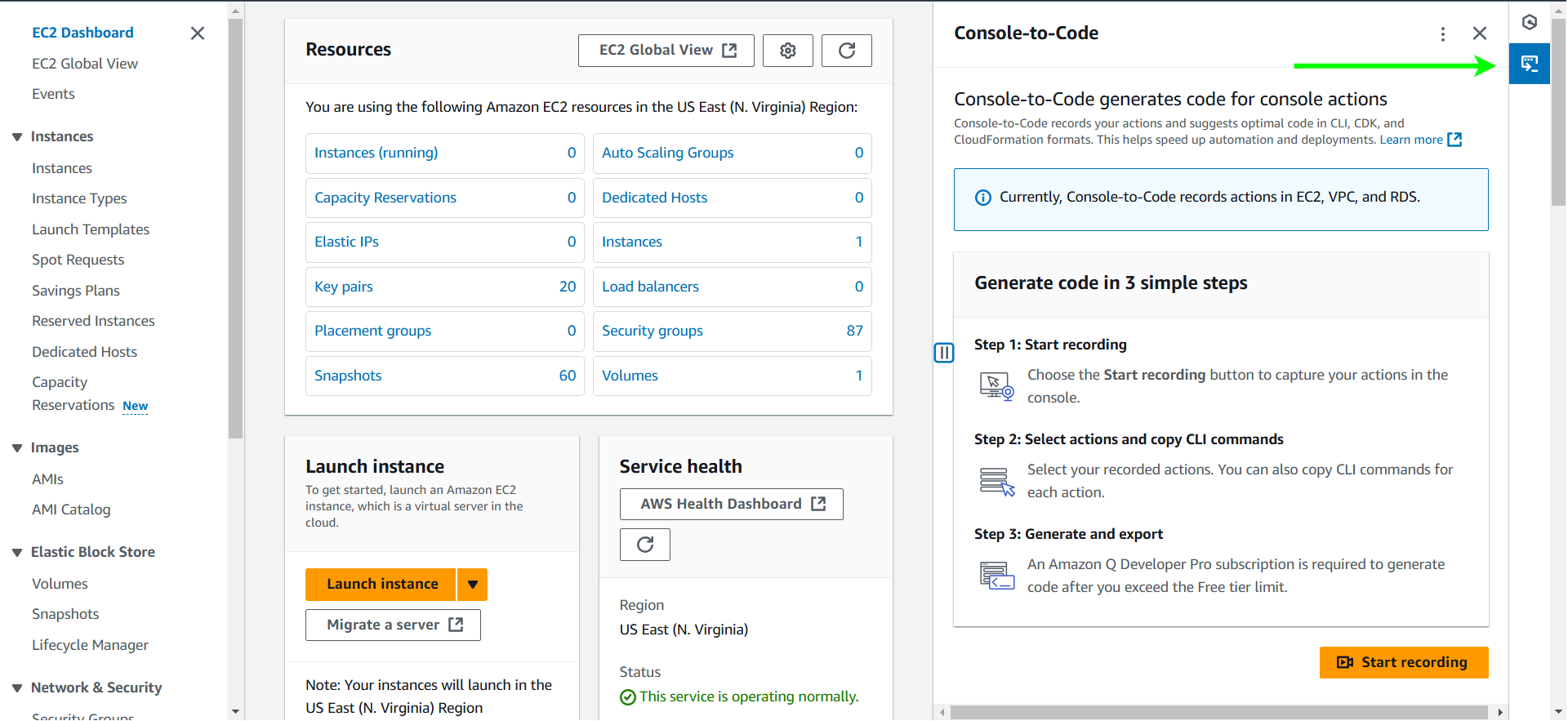Open Console-to-Code icon in right rail

click(1529, 63)
